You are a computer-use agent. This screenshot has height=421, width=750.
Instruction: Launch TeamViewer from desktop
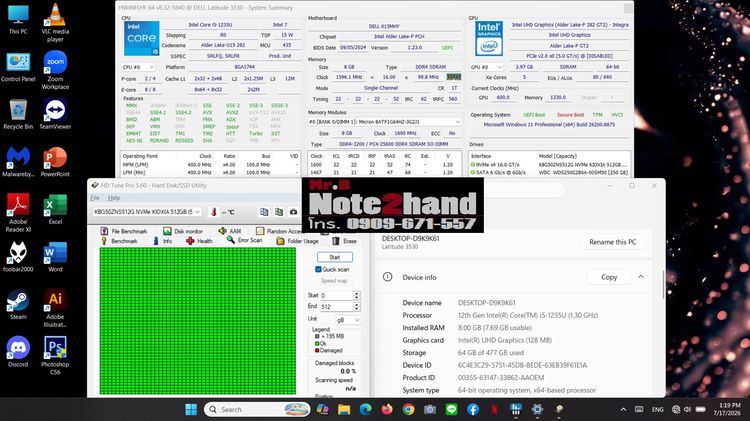[x=55, y=115]
